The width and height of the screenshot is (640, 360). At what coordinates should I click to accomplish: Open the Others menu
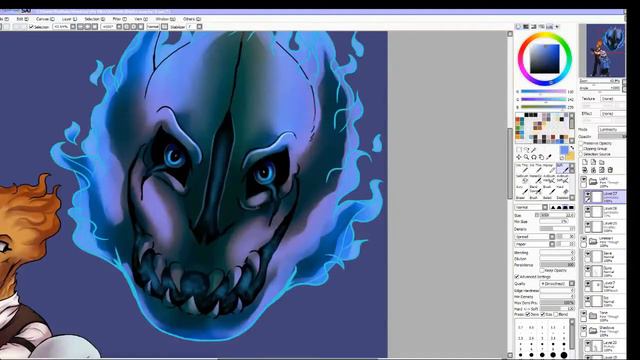192,19
